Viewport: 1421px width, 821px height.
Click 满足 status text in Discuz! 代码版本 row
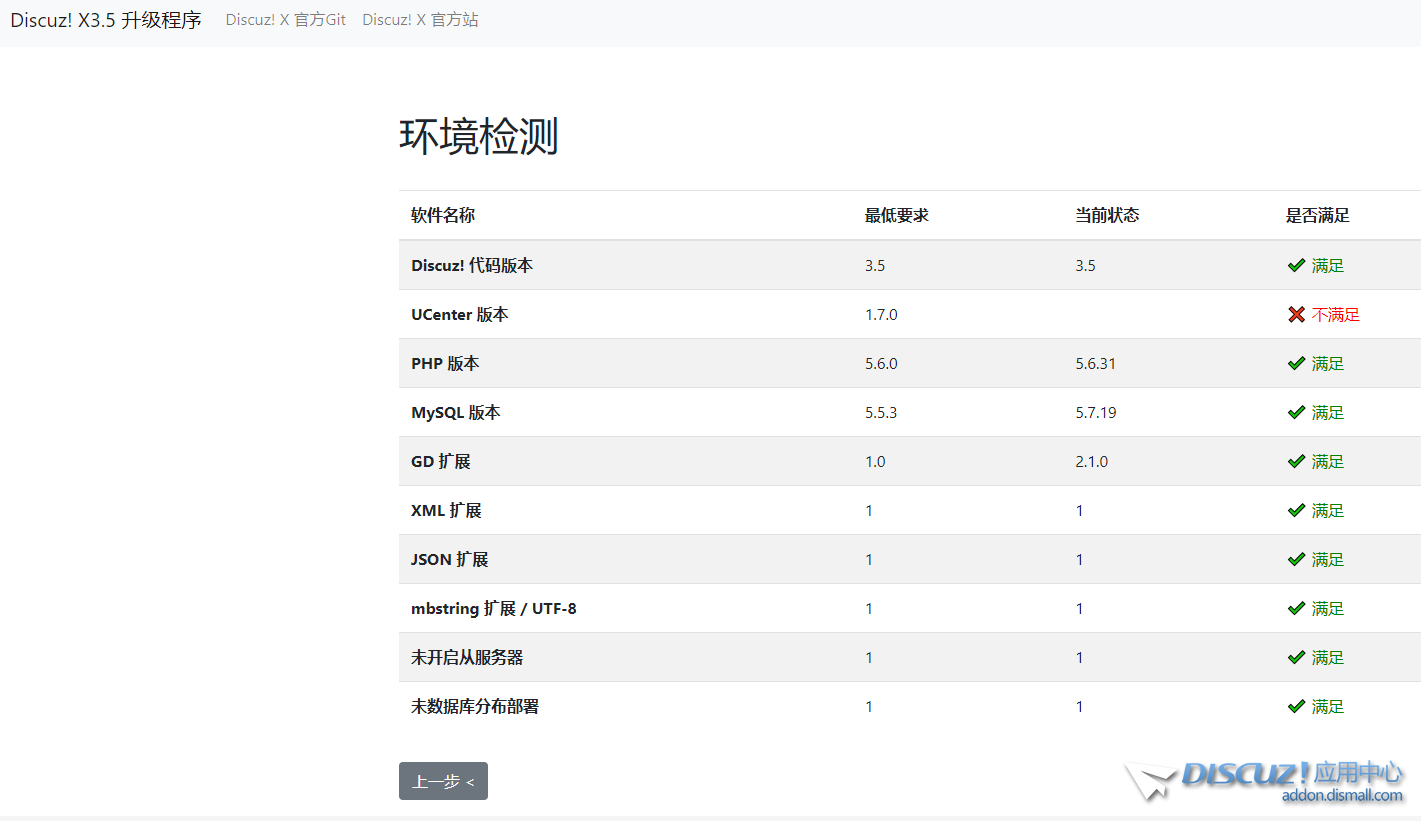pyautogui.click(x=1328, y=265)
